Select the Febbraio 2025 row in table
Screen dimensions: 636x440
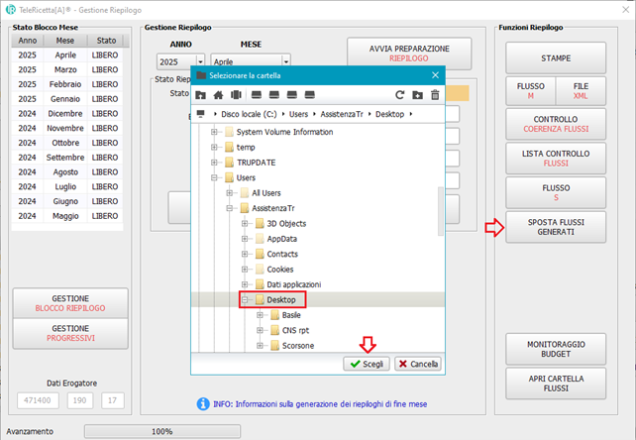pyautogui.click(x=66, y=85)
